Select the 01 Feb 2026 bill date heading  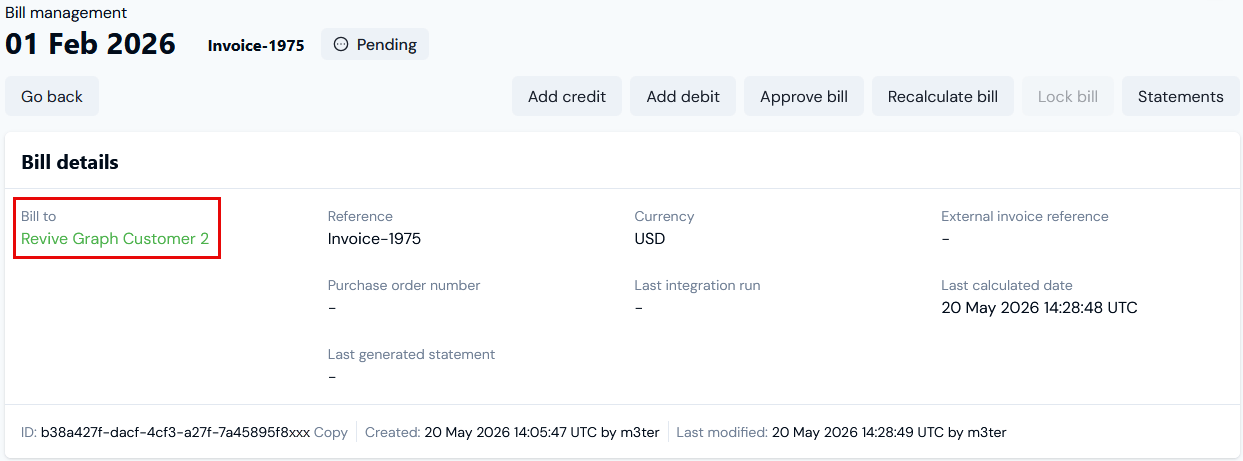90,44
